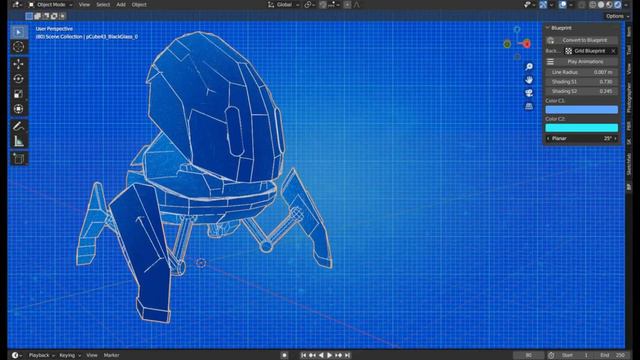Click the timeline auto-keying record button

[x=284, y=355]
